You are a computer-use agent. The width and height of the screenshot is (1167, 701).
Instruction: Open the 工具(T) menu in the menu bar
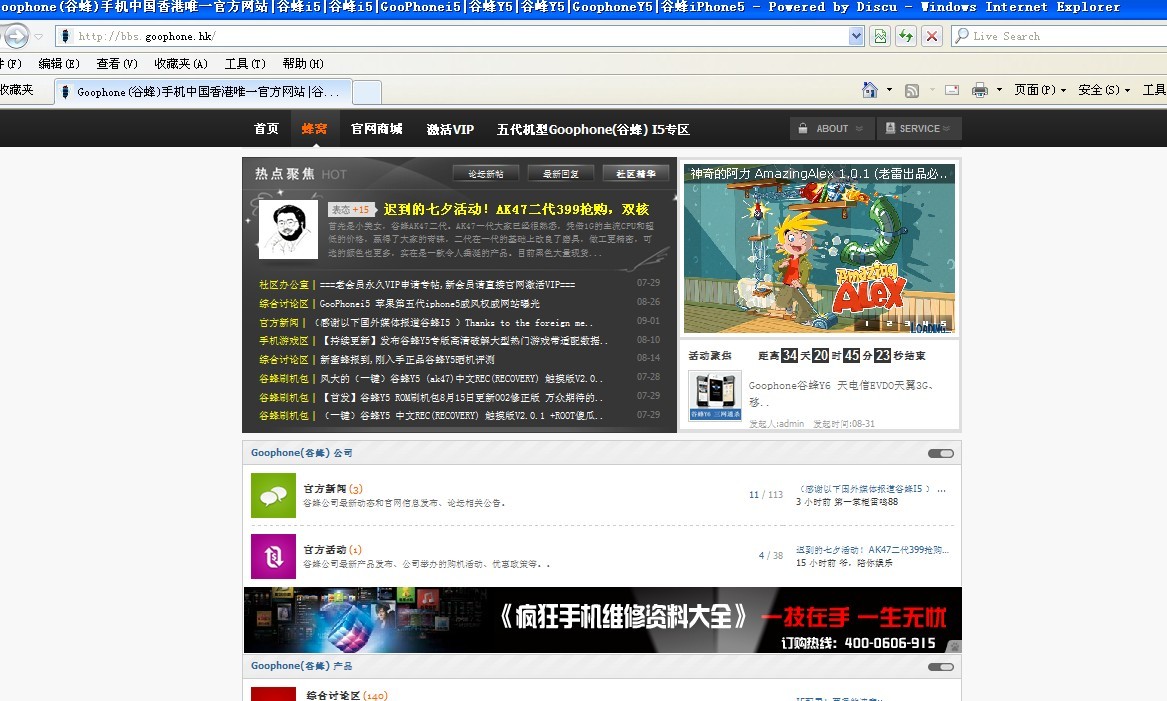point(245,63)
